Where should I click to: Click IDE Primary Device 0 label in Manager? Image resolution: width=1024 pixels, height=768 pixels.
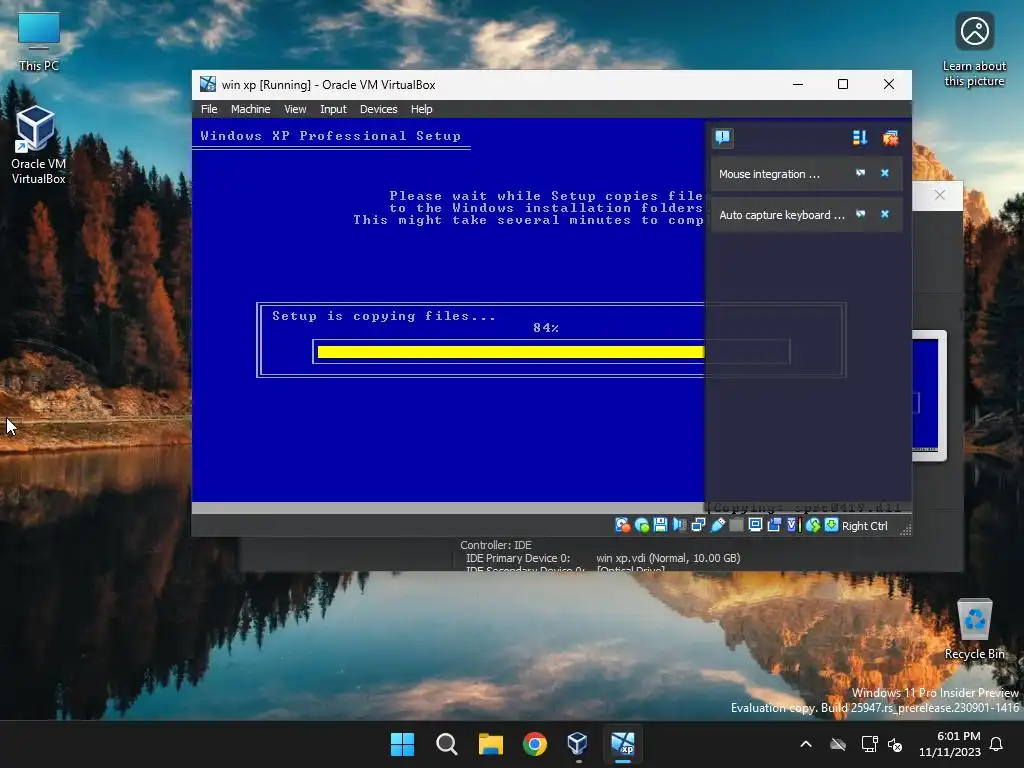518,558
